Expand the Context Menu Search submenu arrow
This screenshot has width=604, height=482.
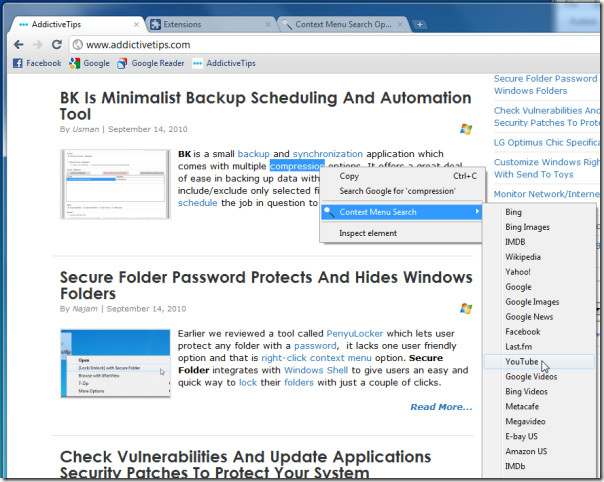(x=477, y=212)
